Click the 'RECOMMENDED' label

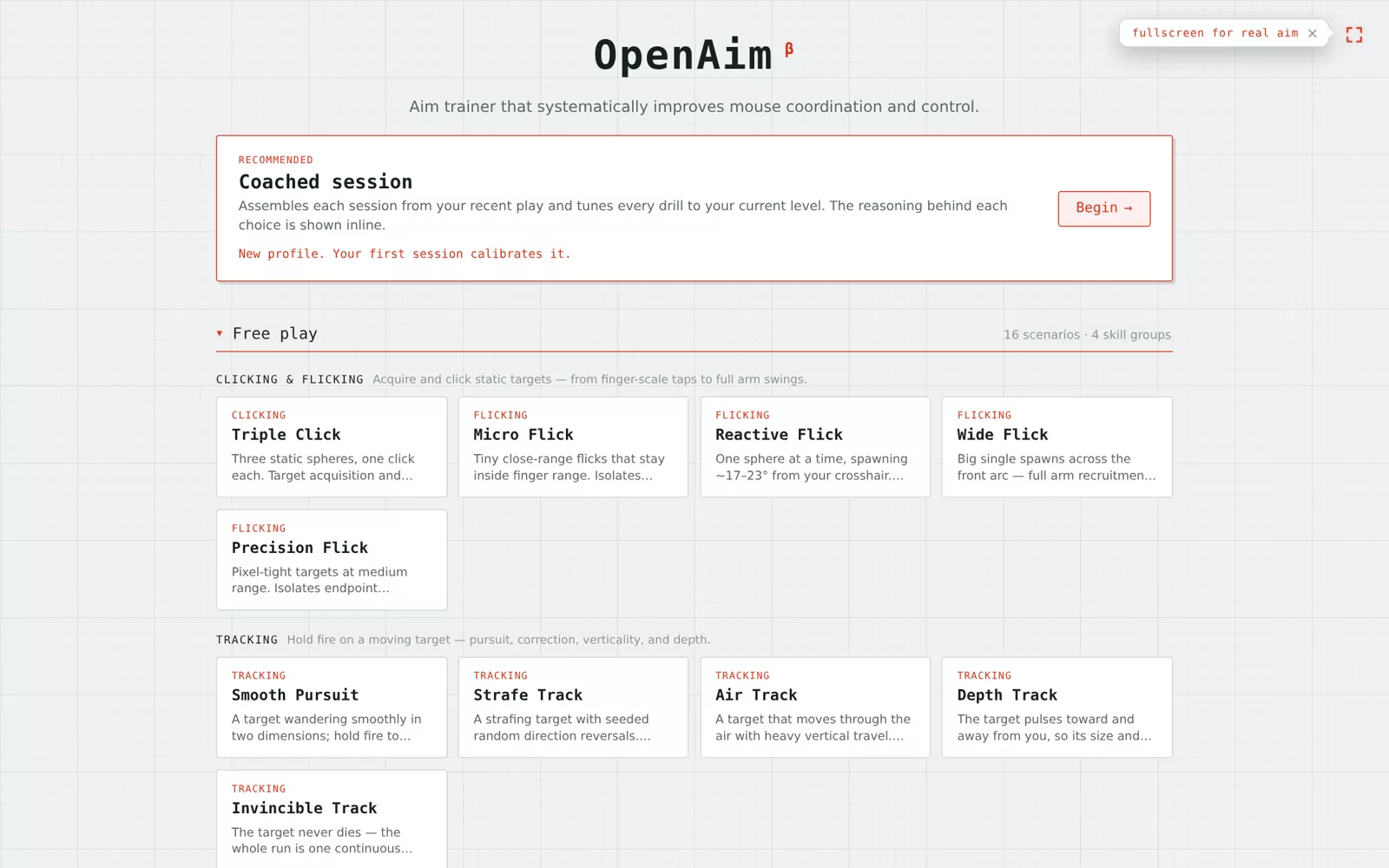point(276,160)
